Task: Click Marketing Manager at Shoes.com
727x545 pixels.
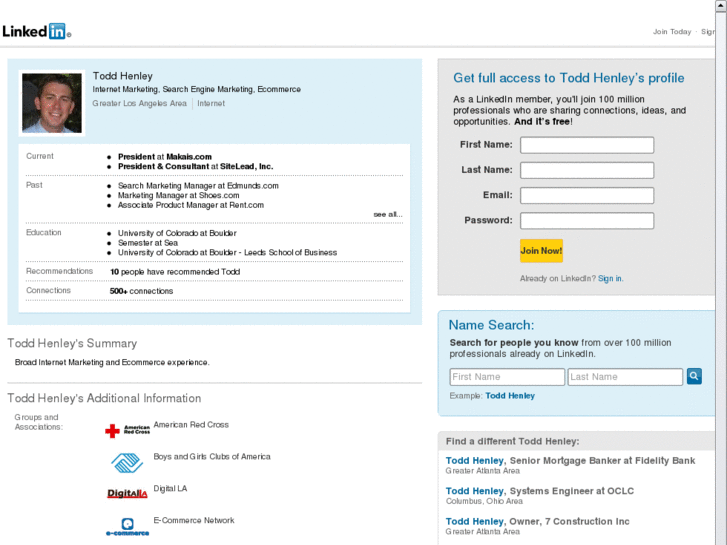Action: (179, 195)
